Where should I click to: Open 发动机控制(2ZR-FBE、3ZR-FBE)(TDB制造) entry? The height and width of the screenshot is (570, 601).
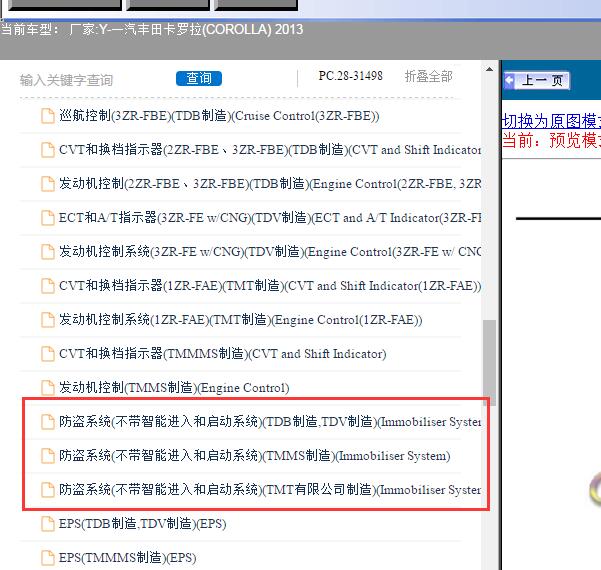270,184
